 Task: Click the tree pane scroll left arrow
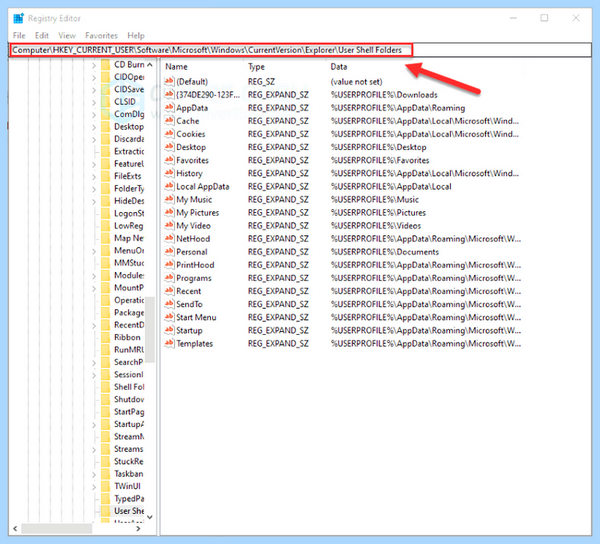[15, 528]
